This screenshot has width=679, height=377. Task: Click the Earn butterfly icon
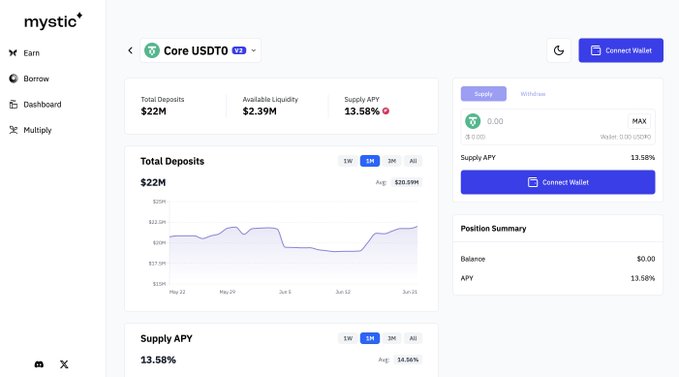click(x=13, y=53)
